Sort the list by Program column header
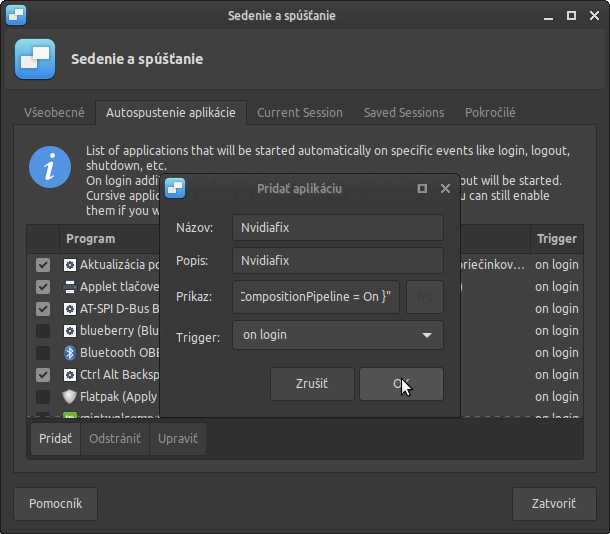The image size is (610, 534). (91, 239)
